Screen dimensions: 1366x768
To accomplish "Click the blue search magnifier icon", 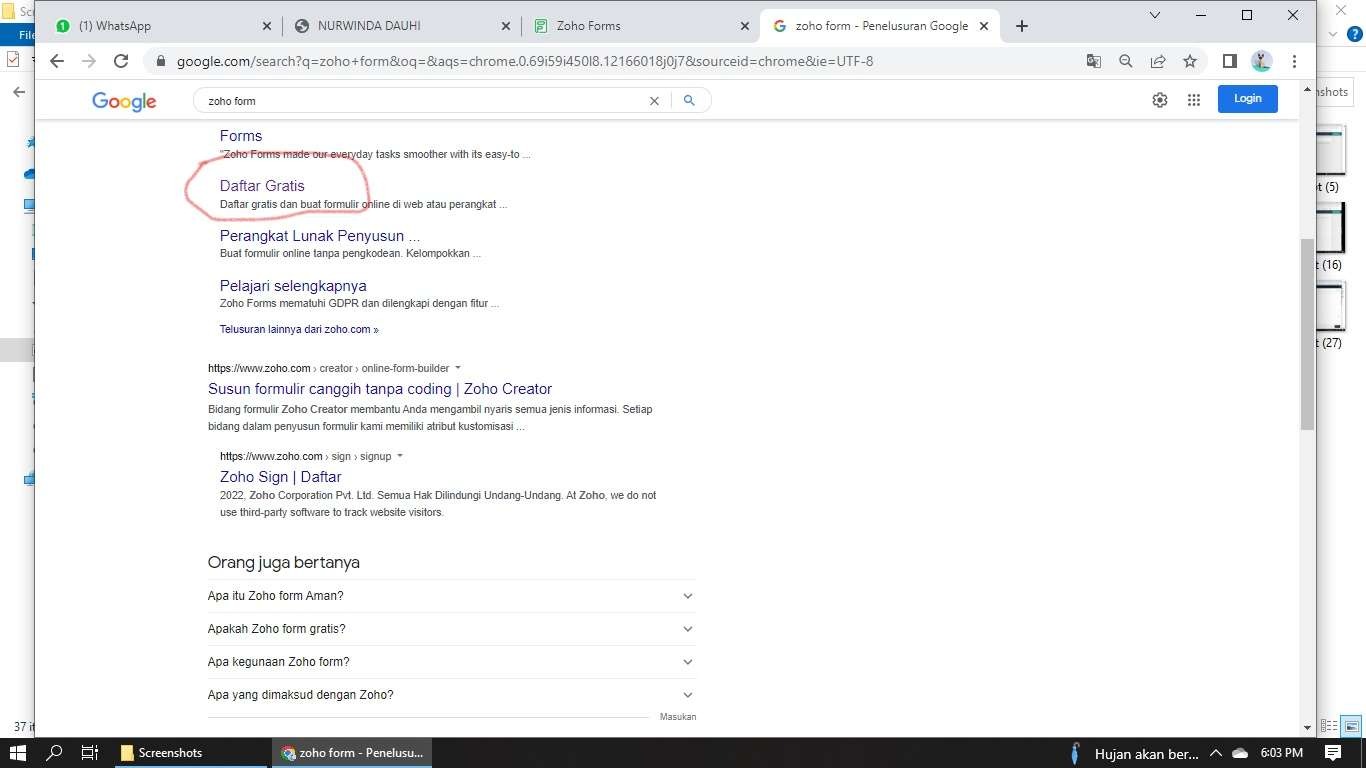I will [x=689, y=100].
